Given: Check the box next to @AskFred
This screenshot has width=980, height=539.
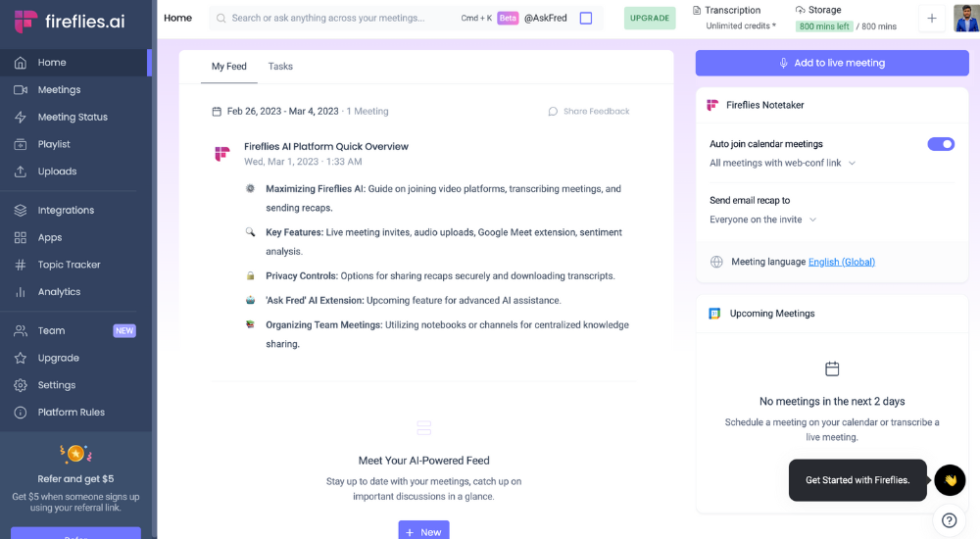Looking at the screenshot, I should pos(586,18).
